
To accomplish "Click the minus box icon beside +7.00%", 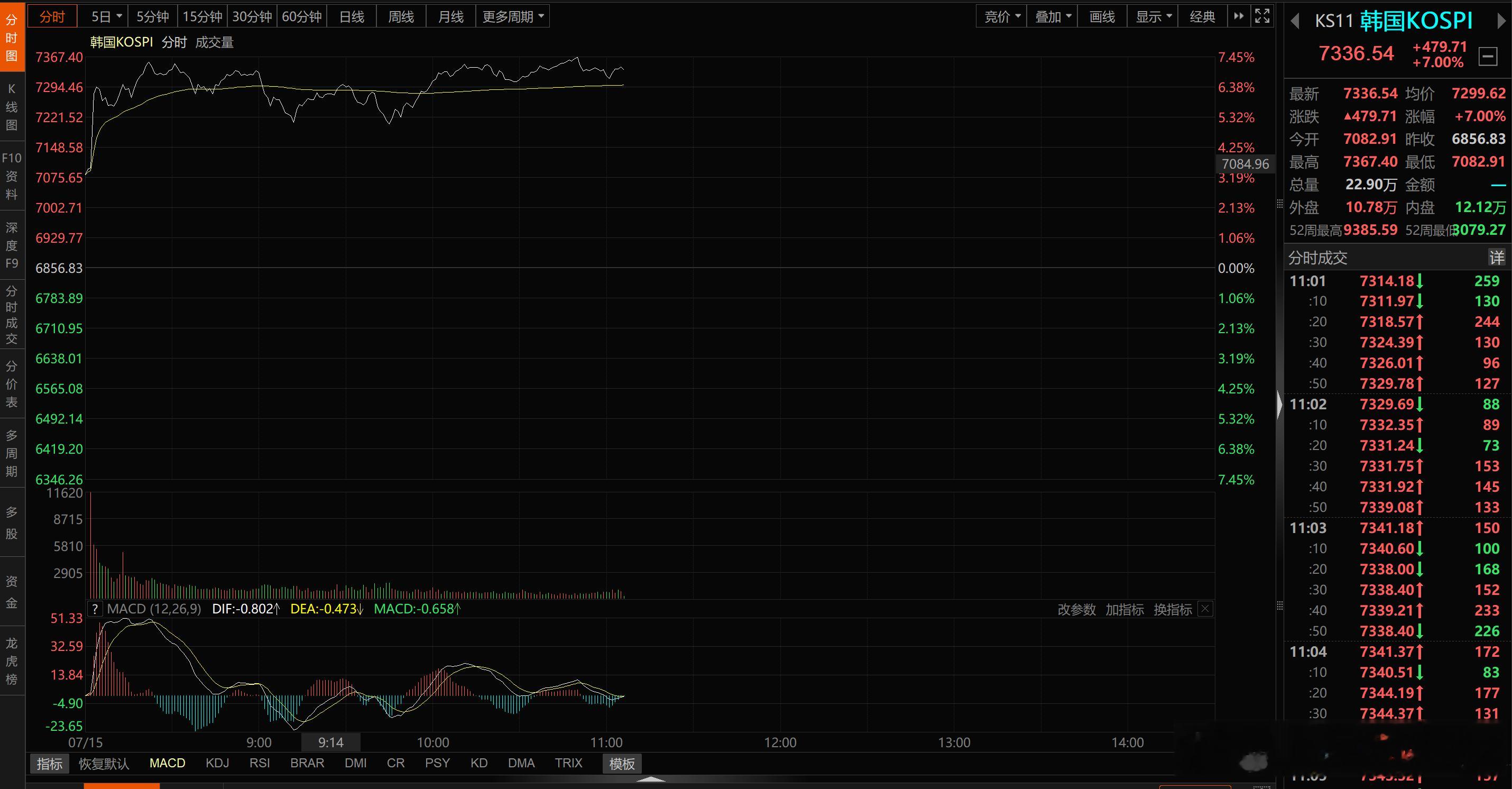I will coord(1488,57).
